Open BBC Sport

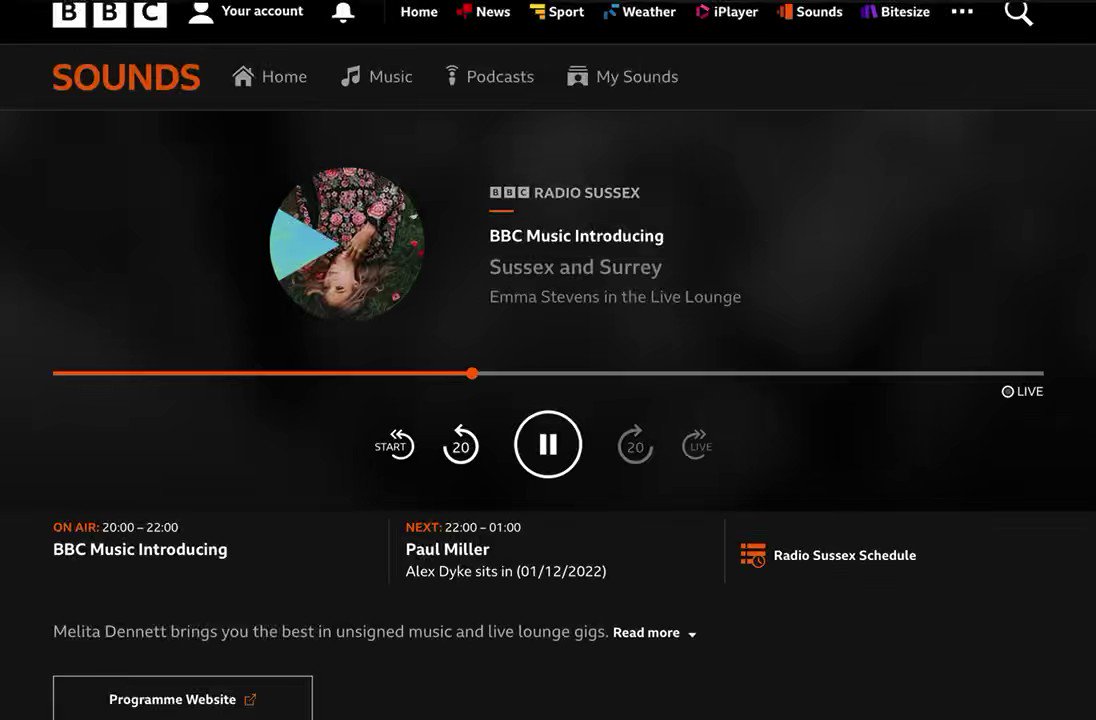coord(557,12)
